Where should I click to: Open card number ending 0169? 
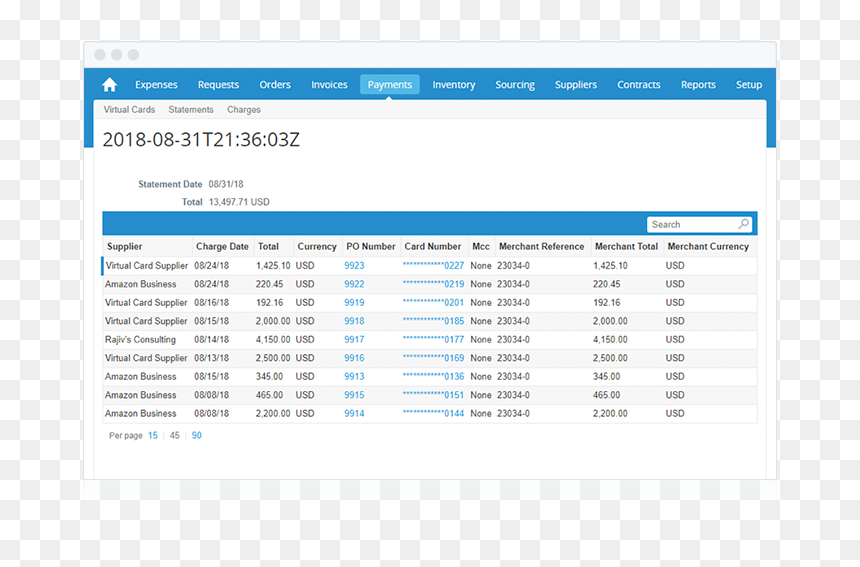pyautogui.click(x=433, y=358)
